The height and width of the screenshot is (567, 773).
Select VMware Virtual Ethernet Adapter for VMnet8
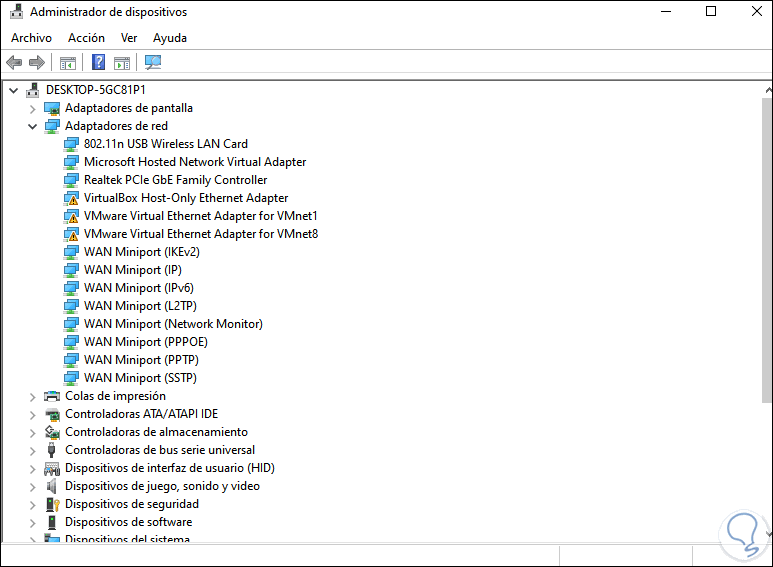[201, 234]
